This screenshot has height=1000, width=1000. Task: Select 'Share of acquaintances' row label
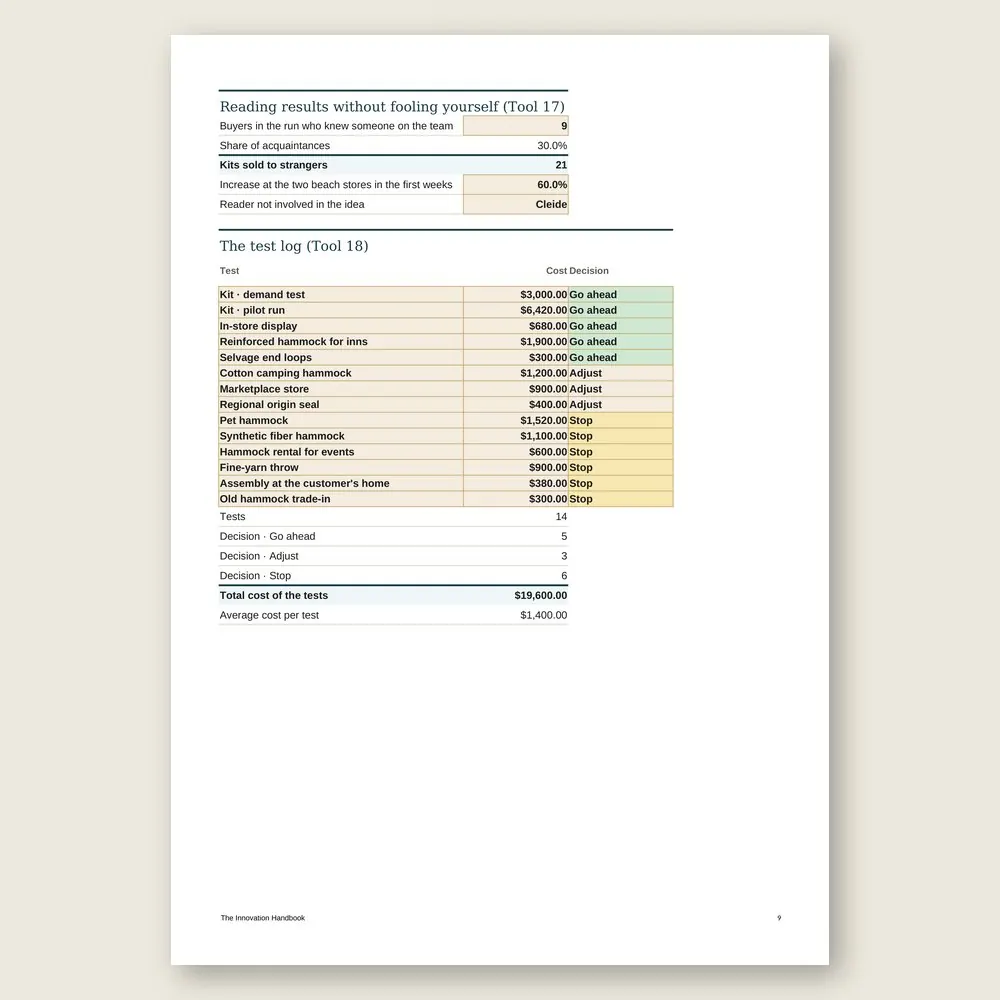tap(275, 145)
